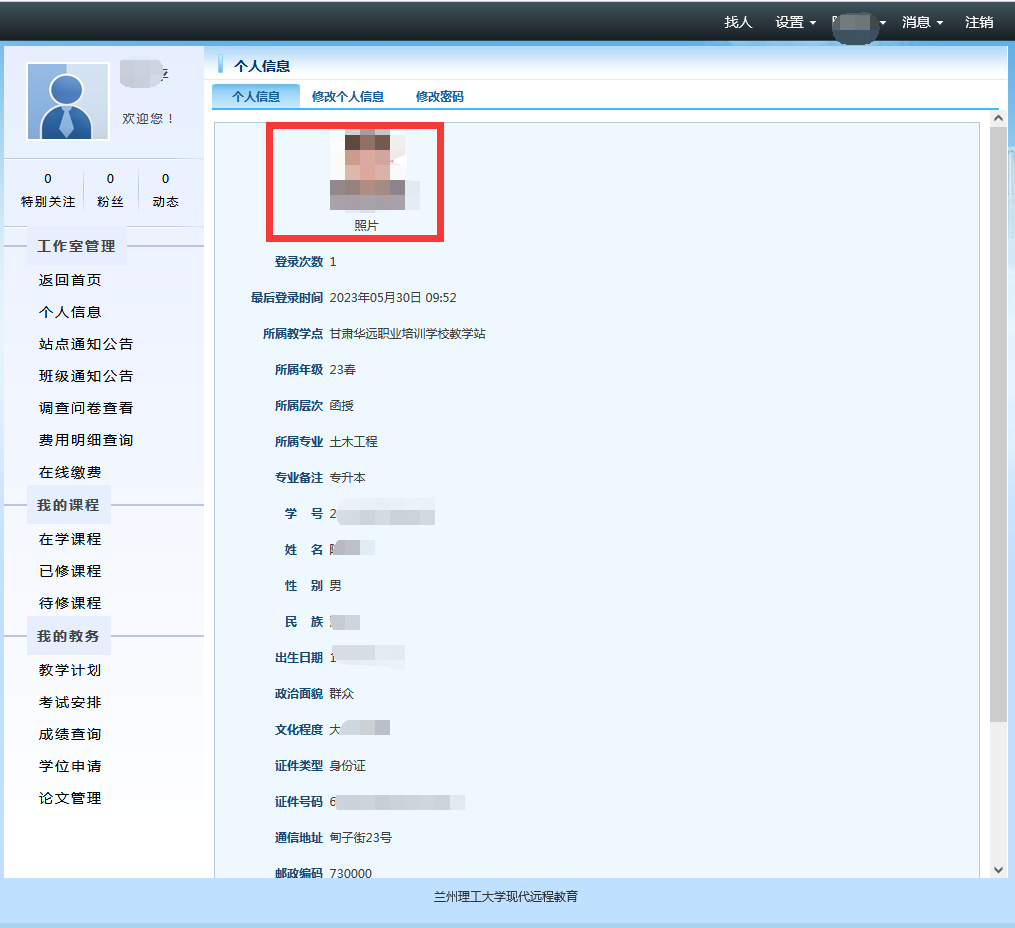The width and height of the screenshot is (1015, 928).
Task: Click the user avatar icon in sidebar
Action: [x=68, y=101]
